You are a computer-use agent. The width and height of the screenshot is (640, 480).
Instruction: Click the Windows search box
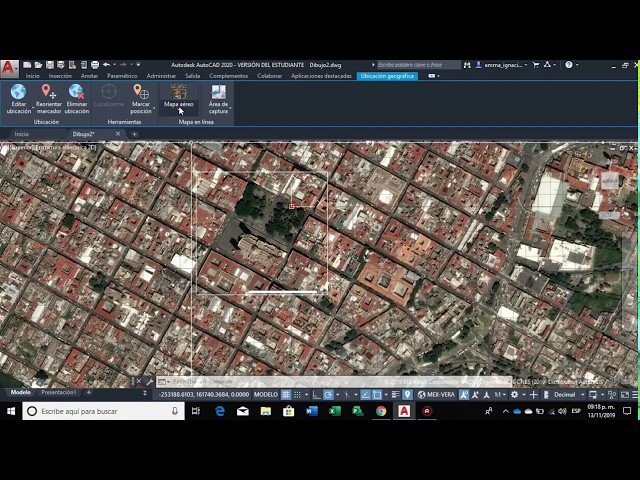click(103, 411)
